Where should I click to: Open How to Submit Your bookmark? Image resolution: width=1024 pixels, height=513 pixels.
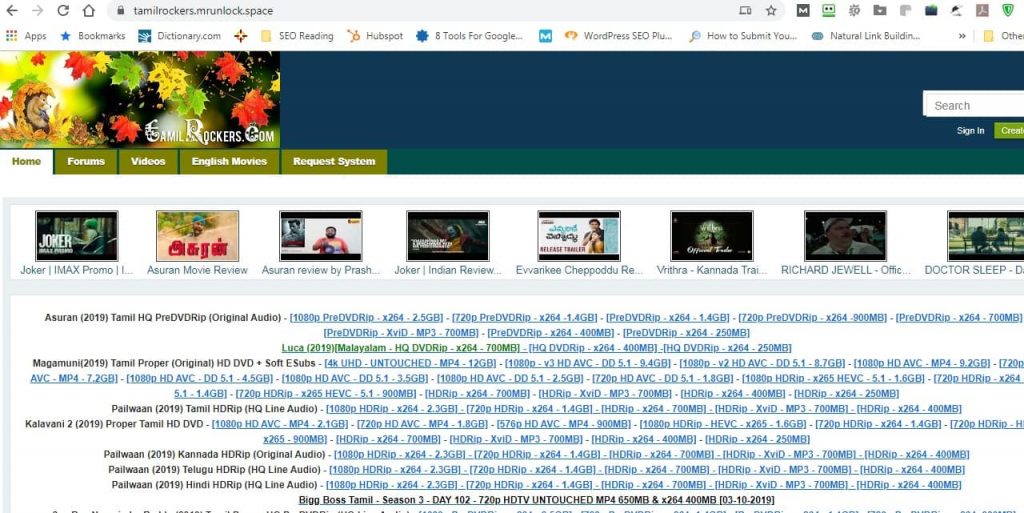743,36
